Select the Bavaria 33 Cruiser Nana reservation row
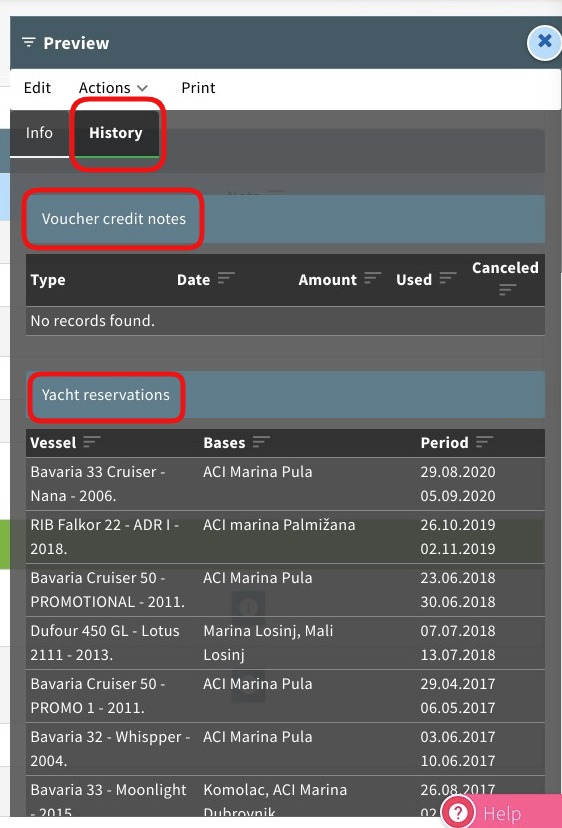Screen dimensions: 562x828 click(x=285, y=484)
